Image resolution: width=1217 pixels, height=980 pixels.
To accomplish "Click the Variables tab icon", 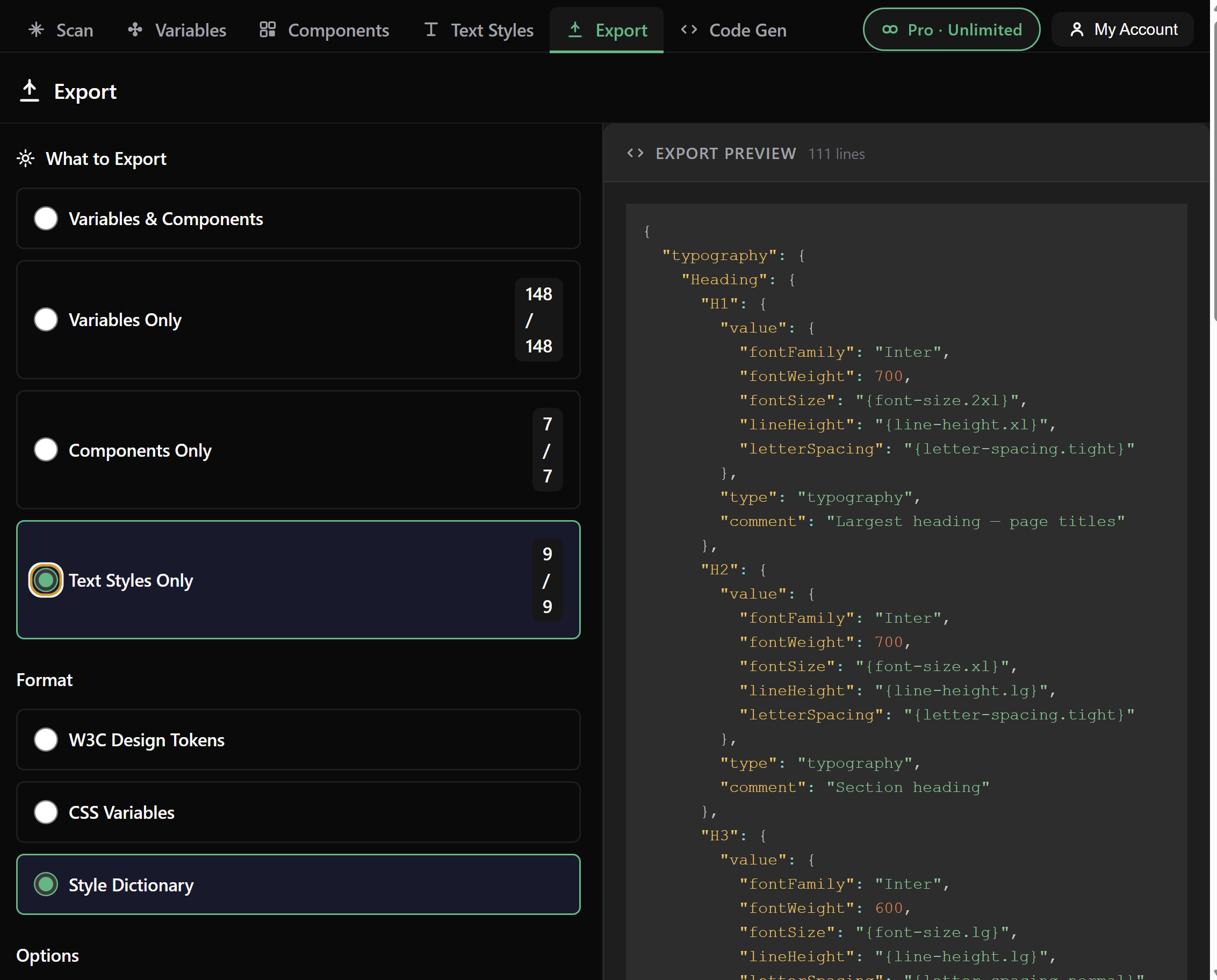I will point(135,30).
